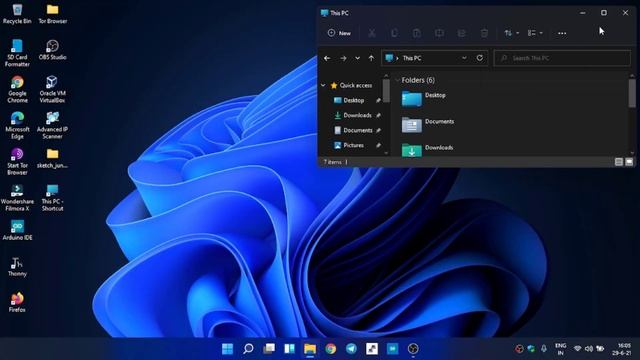This screenshot has width=640, height=360.
Task: Select the Google Chrome desktop icon
Action: (17, 89)
